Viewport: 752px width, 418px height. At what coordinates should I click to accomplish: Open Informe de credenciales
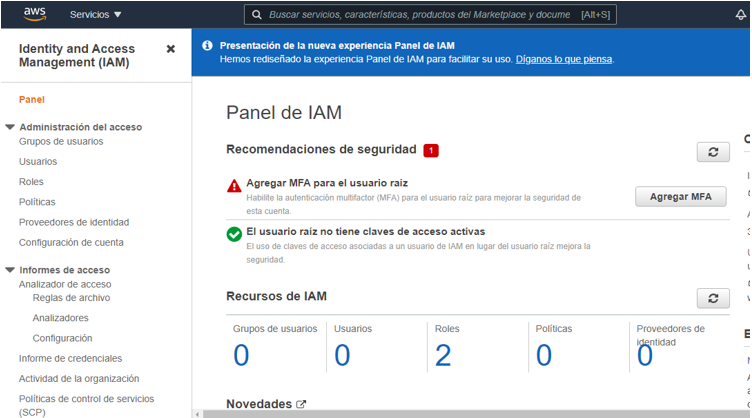click(70, 359)
